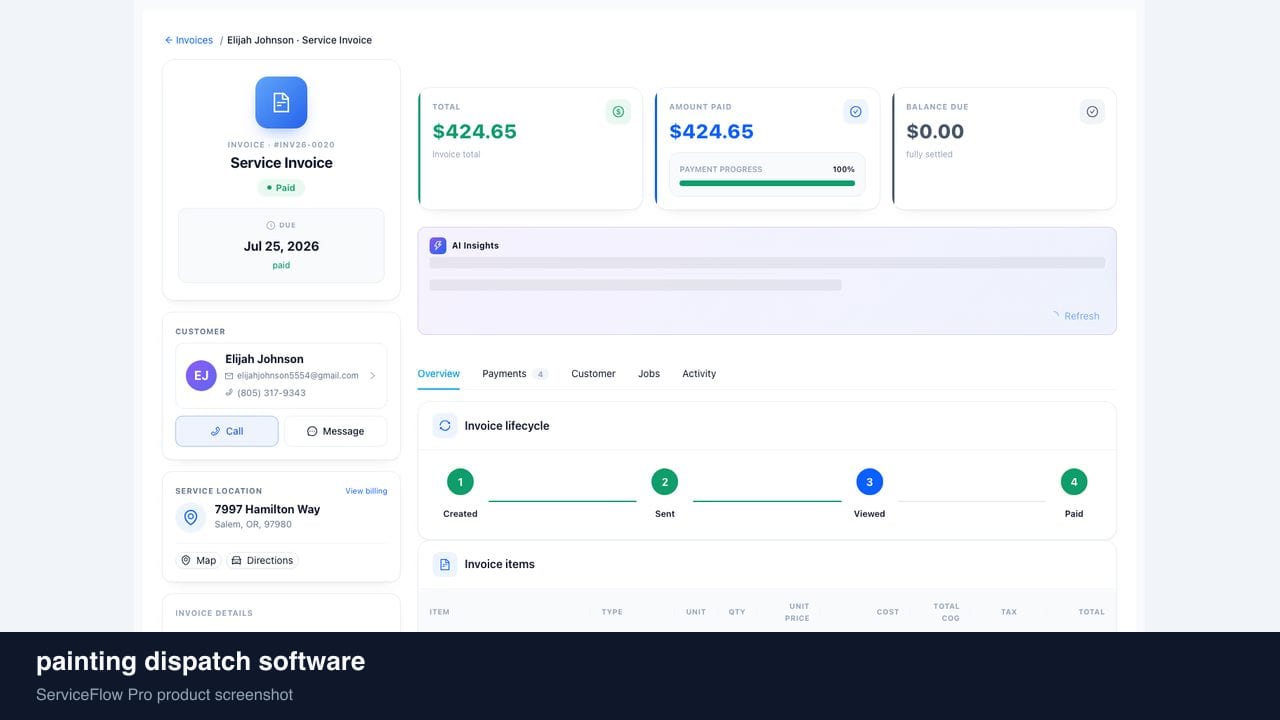Click the service location pin icon
Screen dimensions: 1280x720
pos(191,517)
